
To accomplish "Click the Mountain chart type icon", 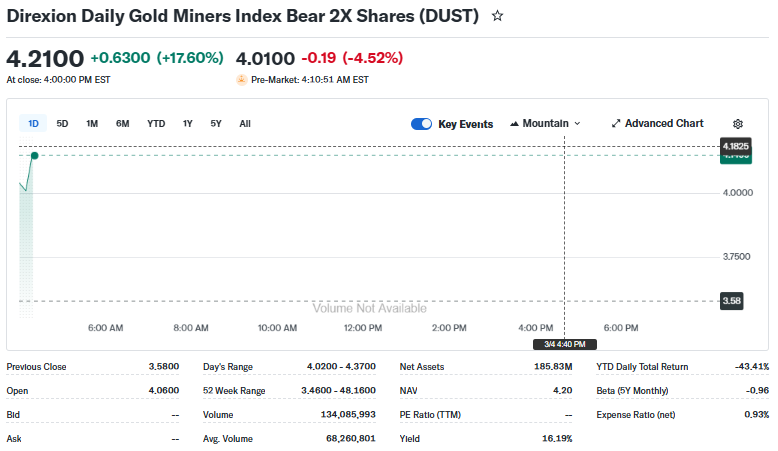I will 514,124.
